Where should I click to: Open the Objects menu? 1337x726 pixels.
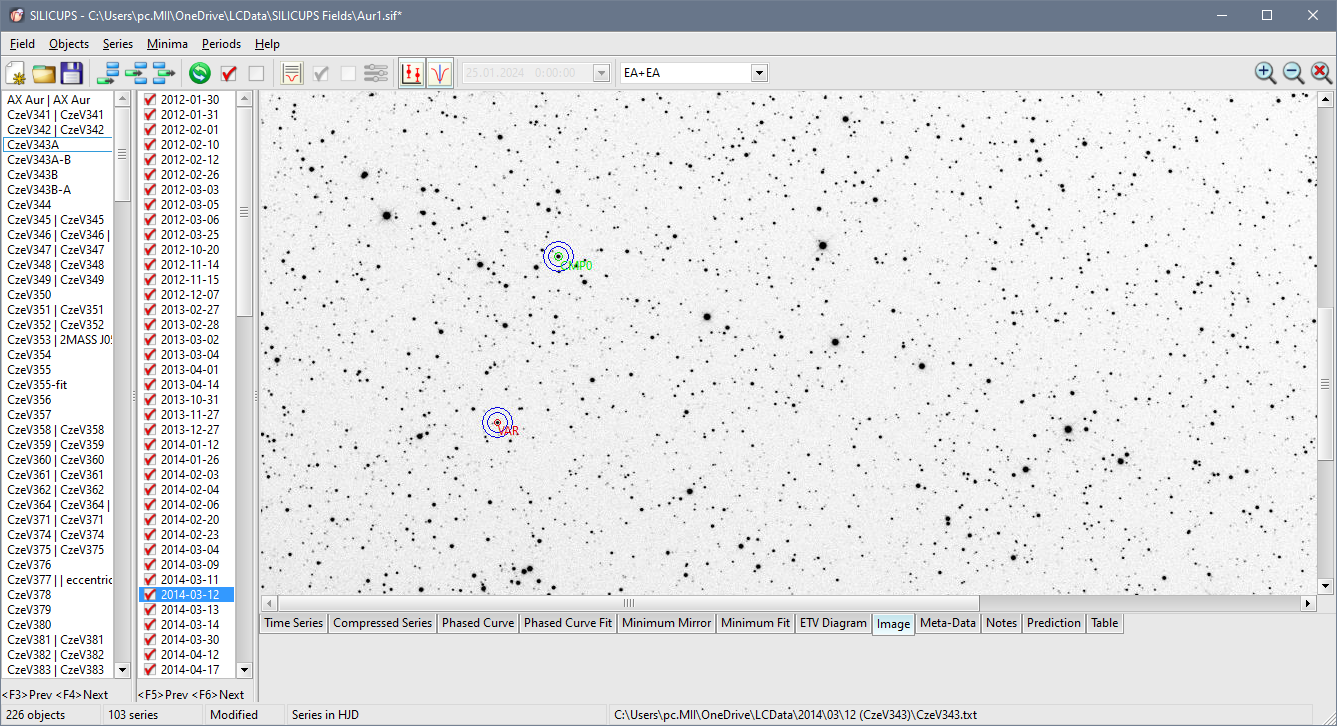pos(69,44)
